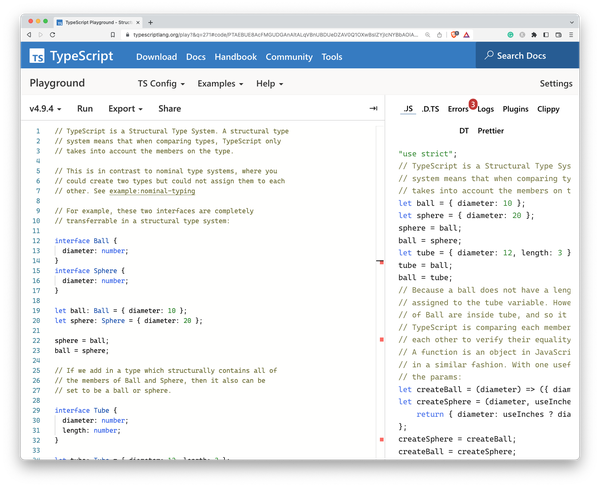This screenshot has width=600, height=487.
Task: Switch to the Logs tab
Action: pos(485,108)
